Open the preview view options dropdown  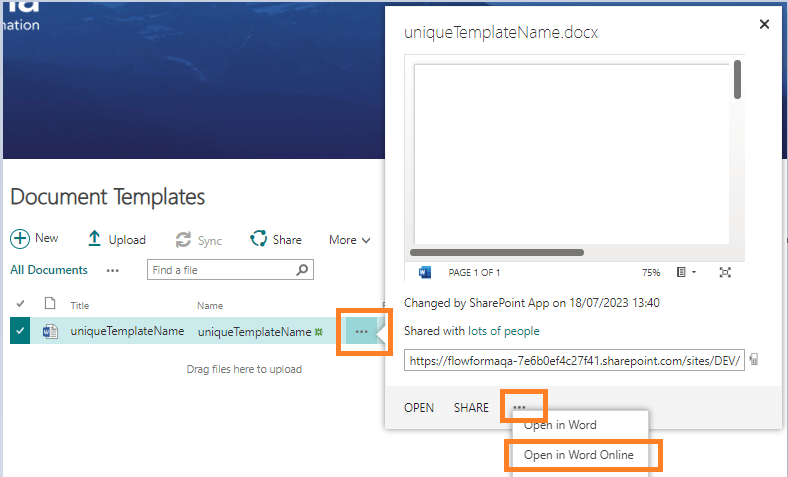686,272
